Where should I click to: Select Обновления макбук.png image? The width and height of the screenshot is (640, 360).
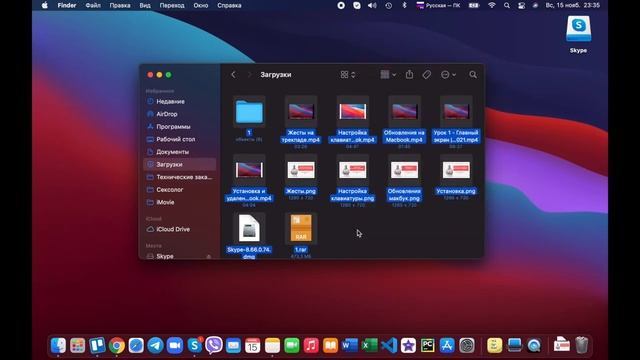click(x=404, y=170)
